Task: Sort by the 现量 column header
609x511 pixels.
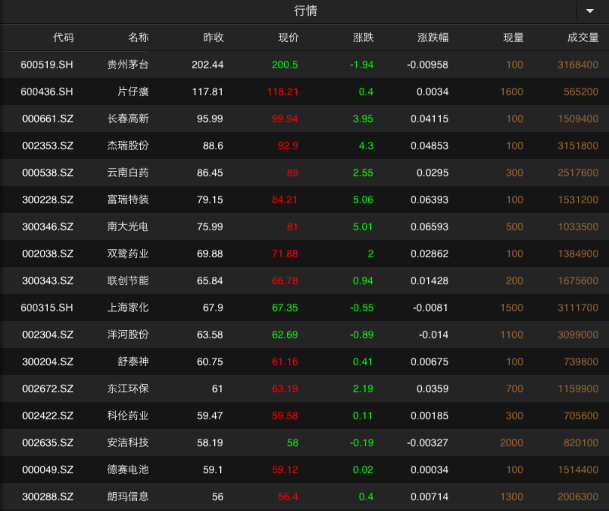Action: [x=513, y=38]
